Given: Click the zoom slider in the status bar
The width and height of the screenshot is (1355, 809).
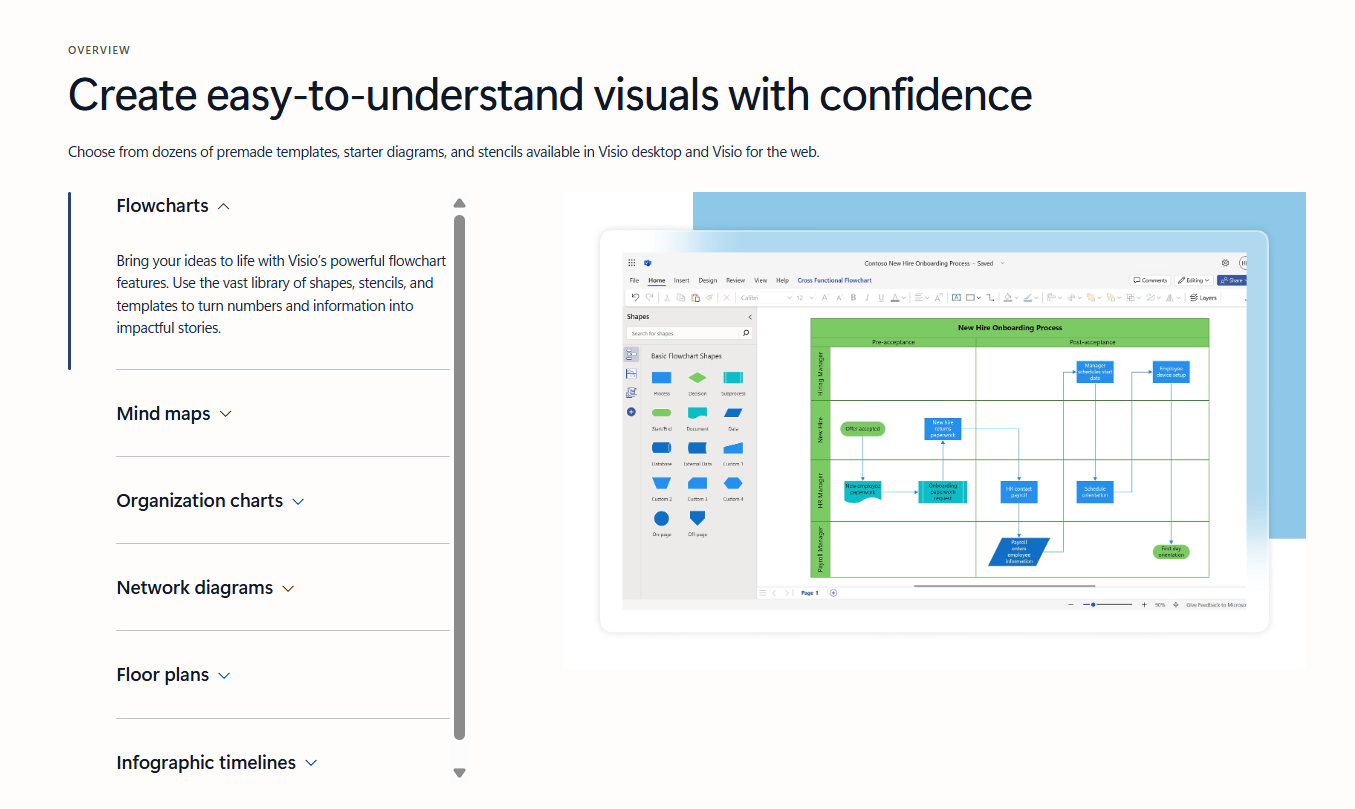Looking at the screenshot, I should coord(1108,604).
